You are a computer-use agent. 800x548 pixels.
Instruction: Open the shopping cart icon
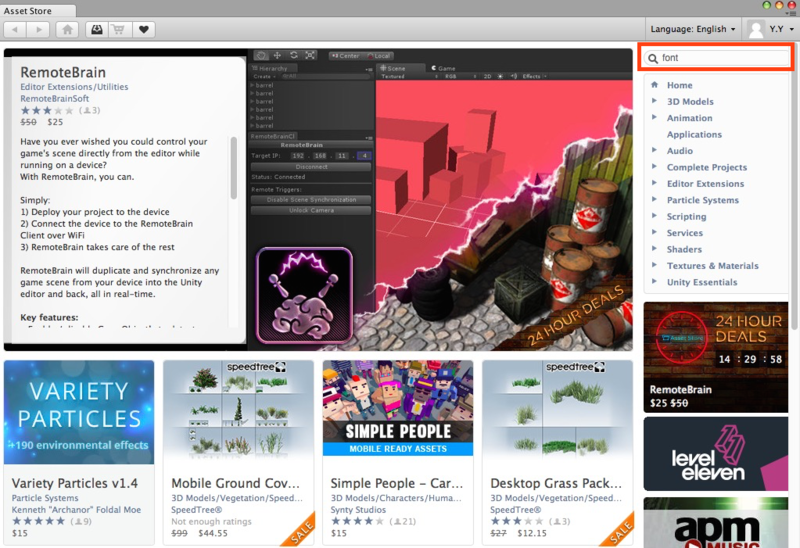[119, 30]
